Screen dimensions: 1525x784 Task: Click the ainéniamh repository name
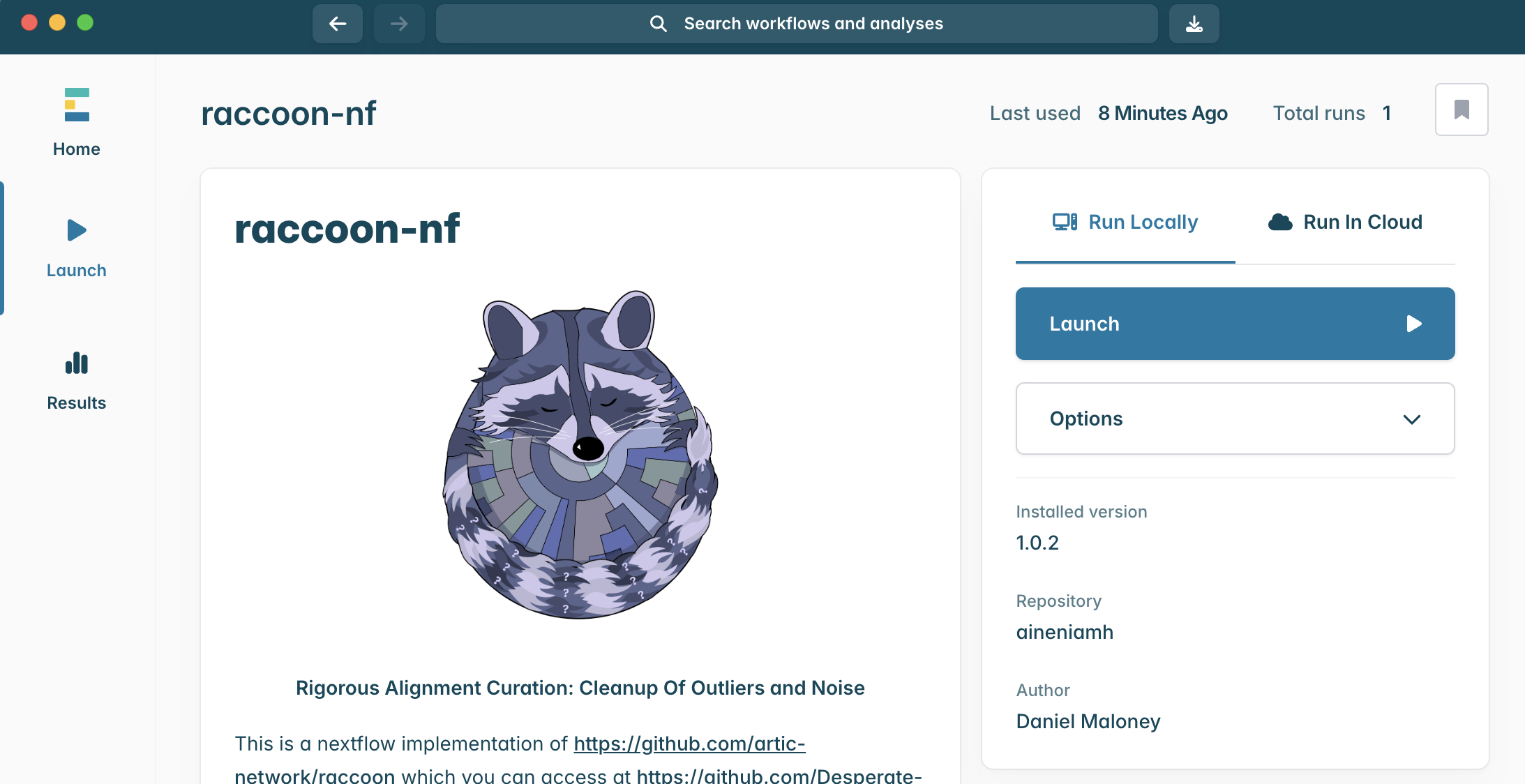[1065, 632]
